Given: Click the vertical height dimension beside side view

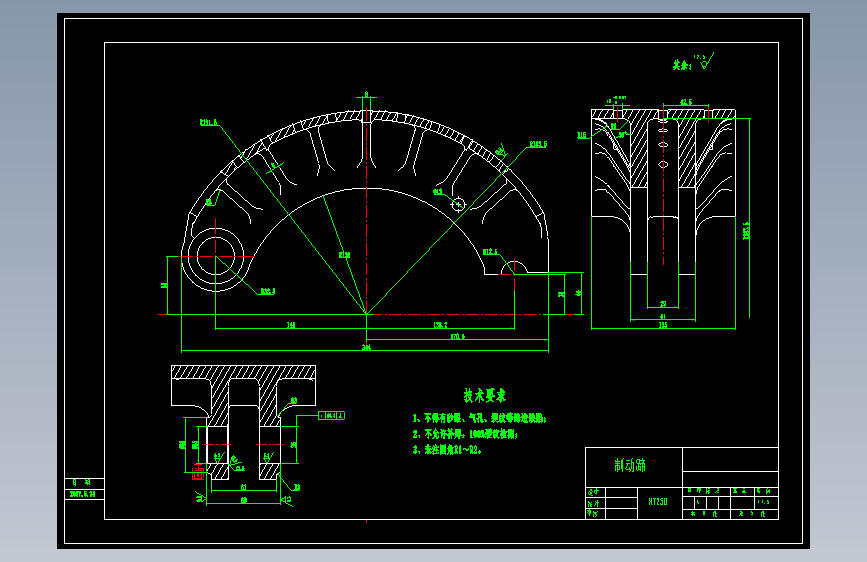Looking at the screenshot, I should point(746,231).
